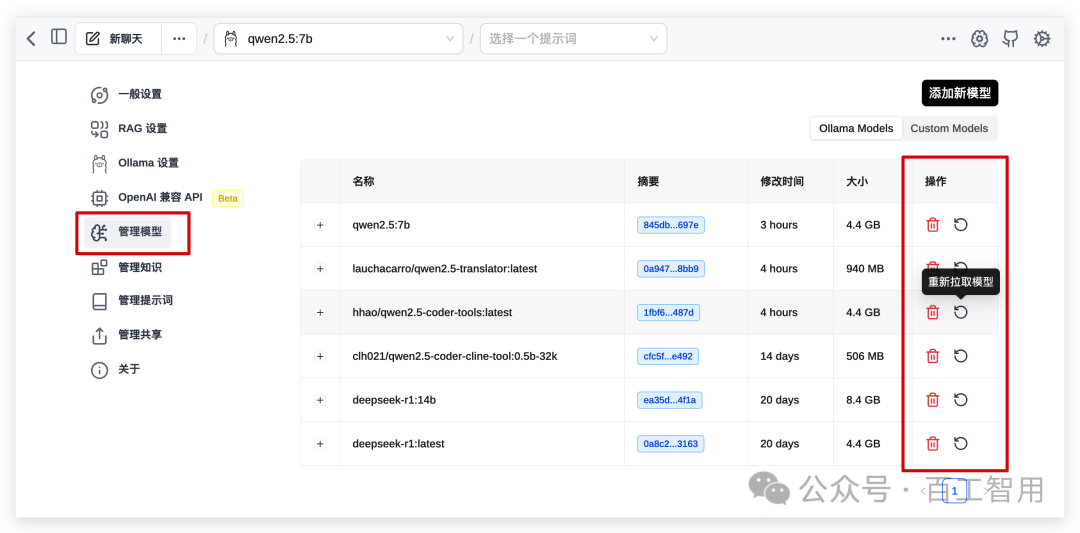Viewport: 1080px width, 533px height.
Task: Expand the hhao/qwen2.5-coder-tools:latest row
Action: tap(320, 312)
